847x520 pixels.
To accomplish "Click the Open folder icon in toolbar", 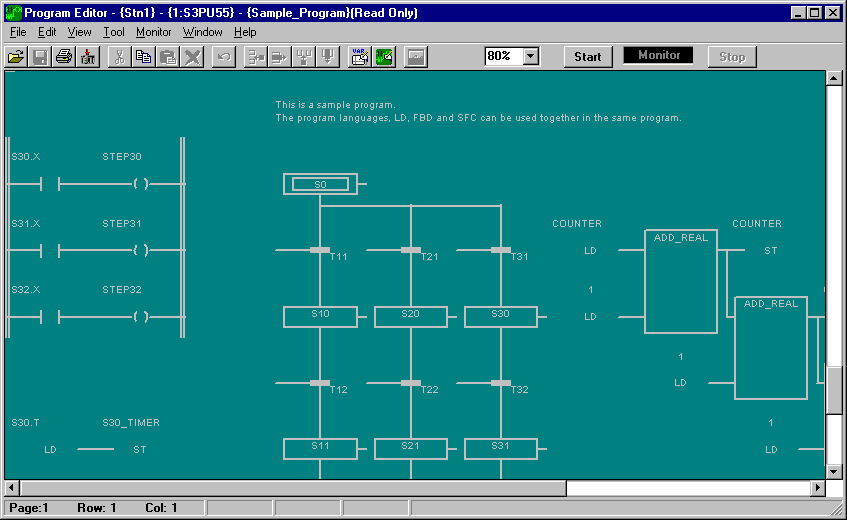I will tap(16, 57).
